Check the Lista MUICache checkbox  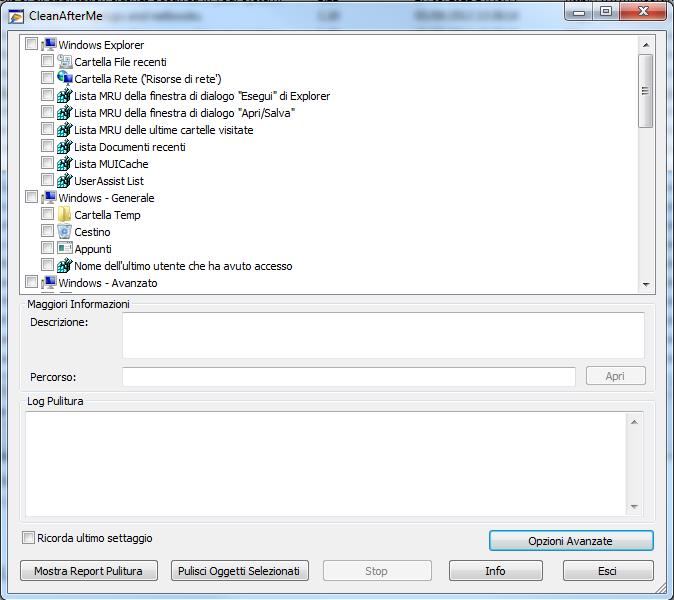[47, 163]
